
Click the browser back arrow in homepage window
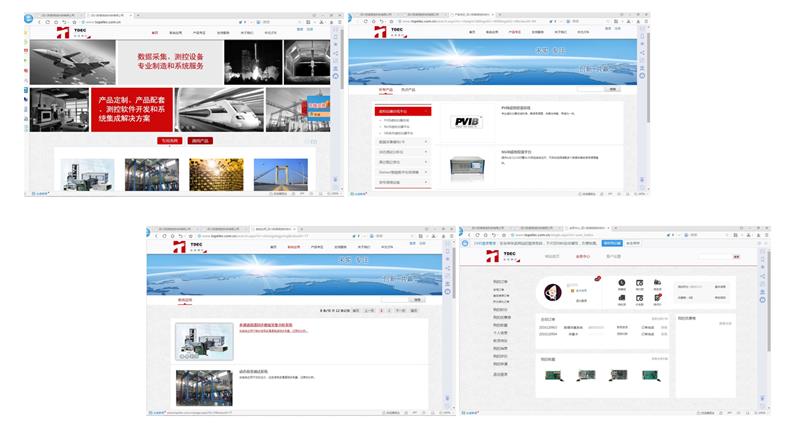(x=40, y=22)
